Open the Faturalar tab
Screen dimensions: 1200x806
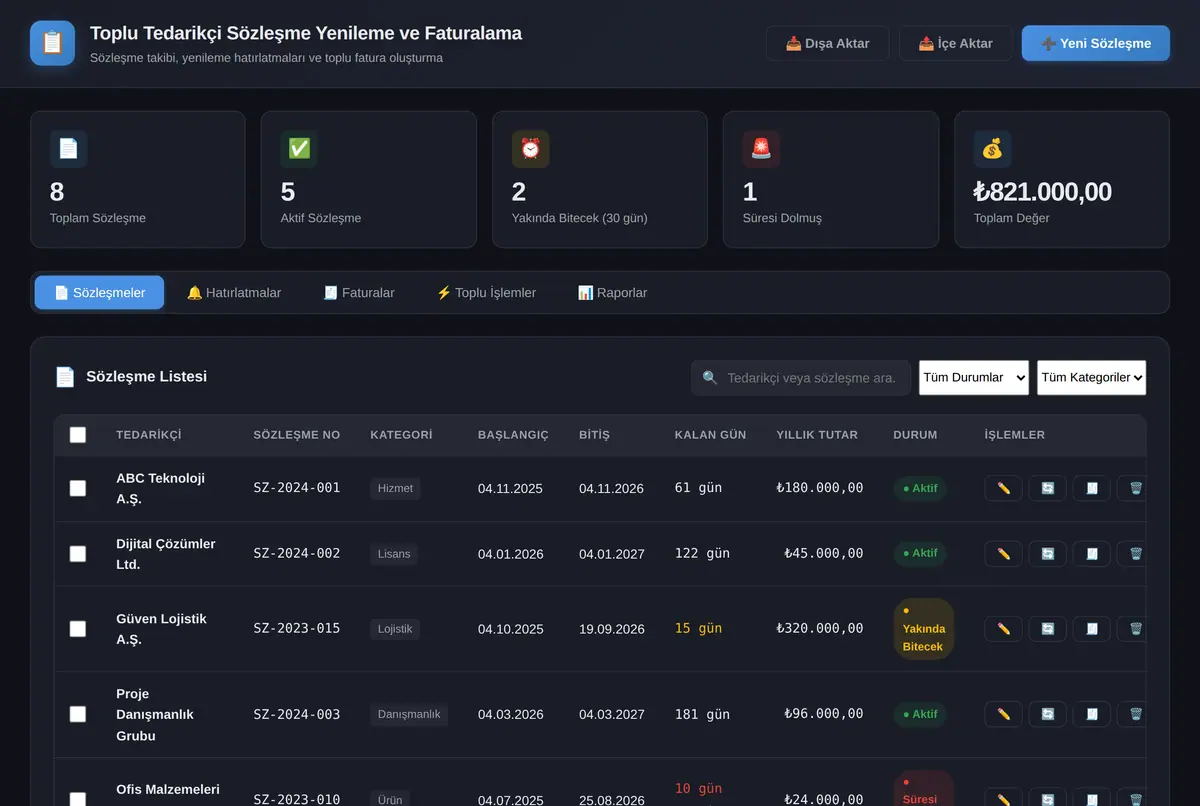click(359, 293)
